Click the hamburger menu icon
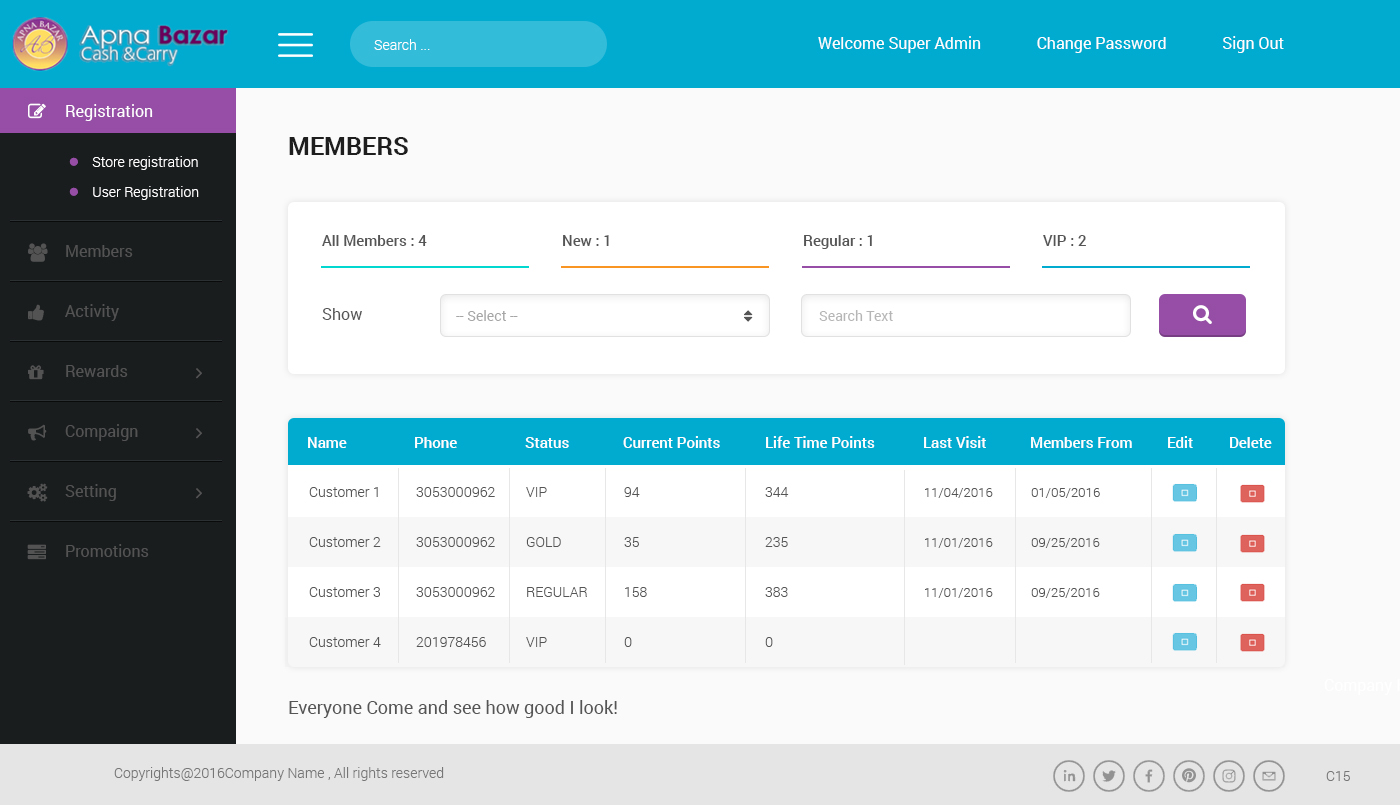 [295, 45]
